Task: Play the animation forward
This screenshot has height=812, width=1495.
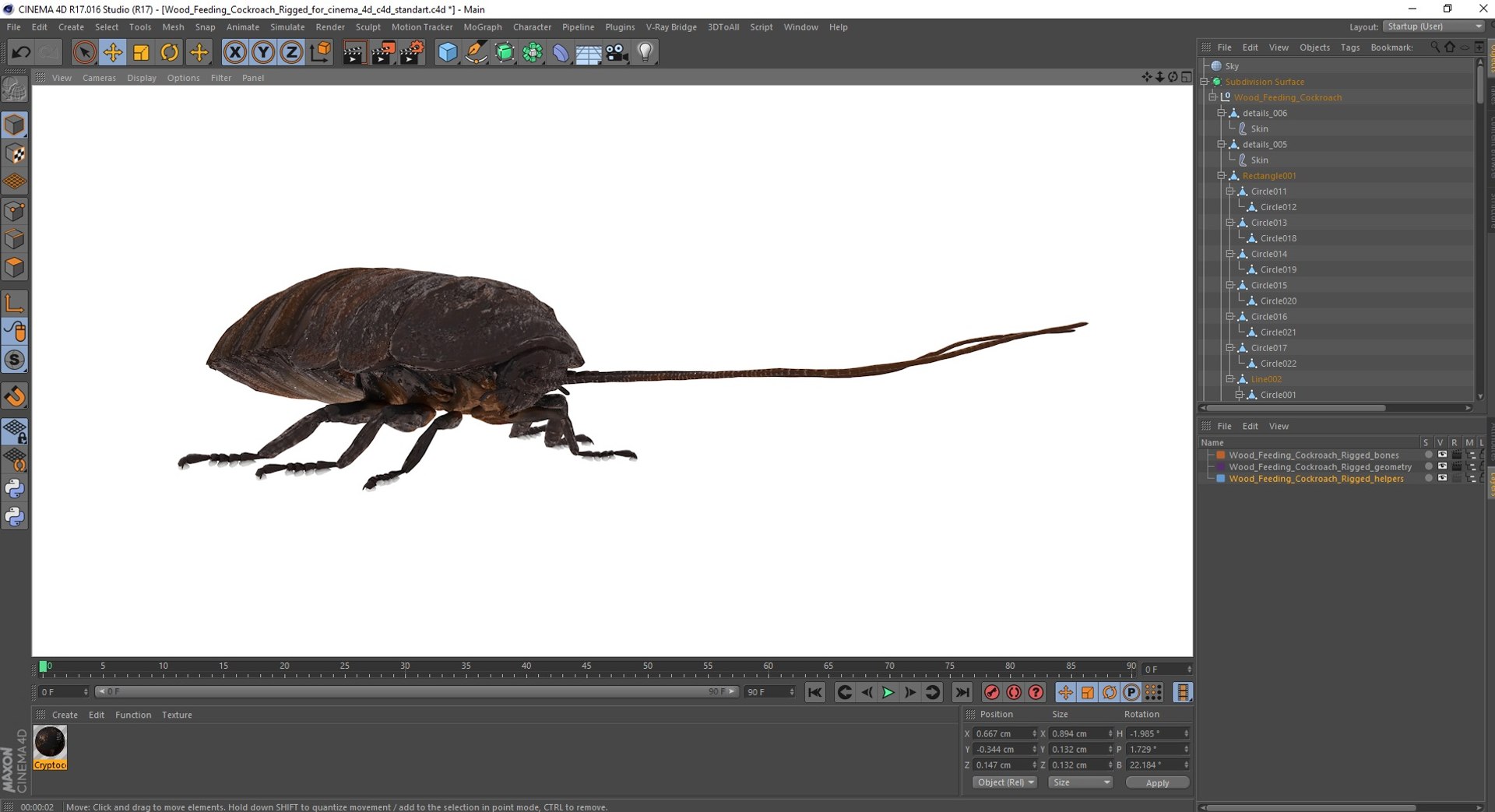Action: pyautogui.click(x=888, y=692)
